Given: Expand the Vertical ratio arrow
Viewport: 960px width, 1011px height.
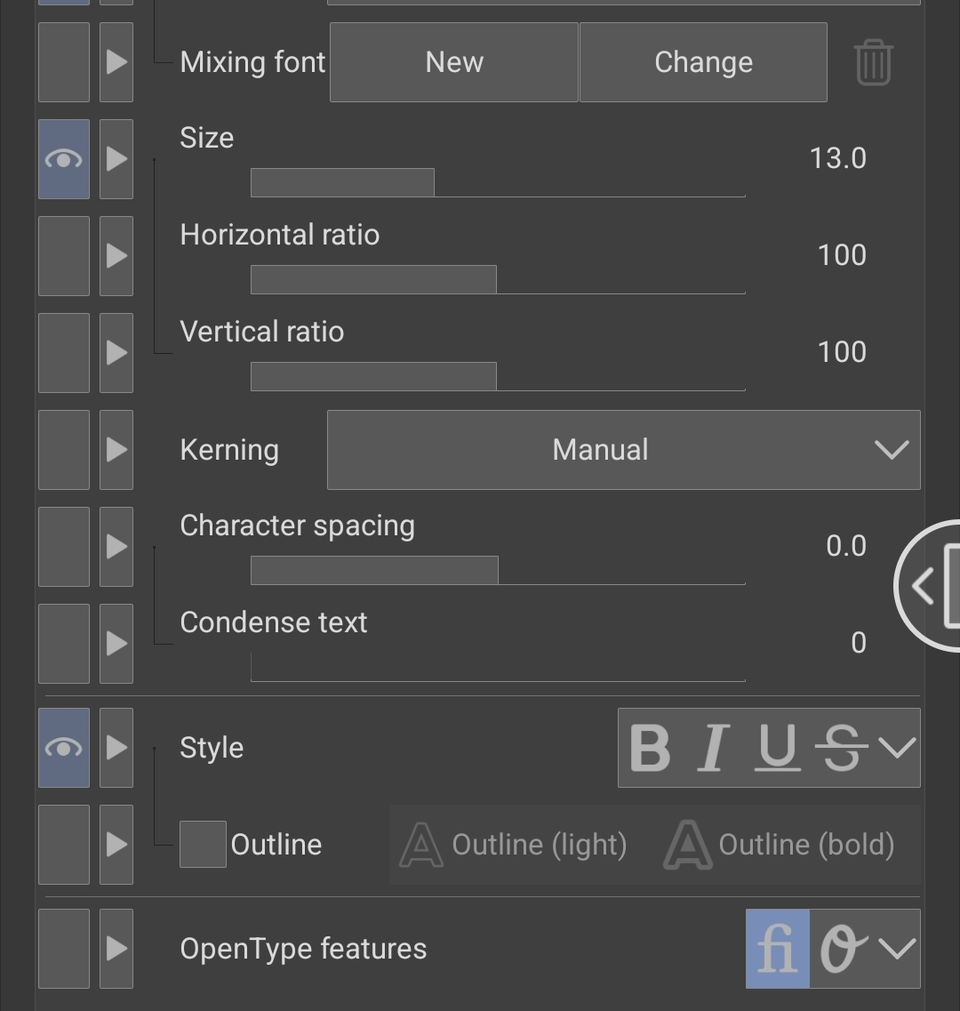Looking at the screenshot, I should point(117,353).
